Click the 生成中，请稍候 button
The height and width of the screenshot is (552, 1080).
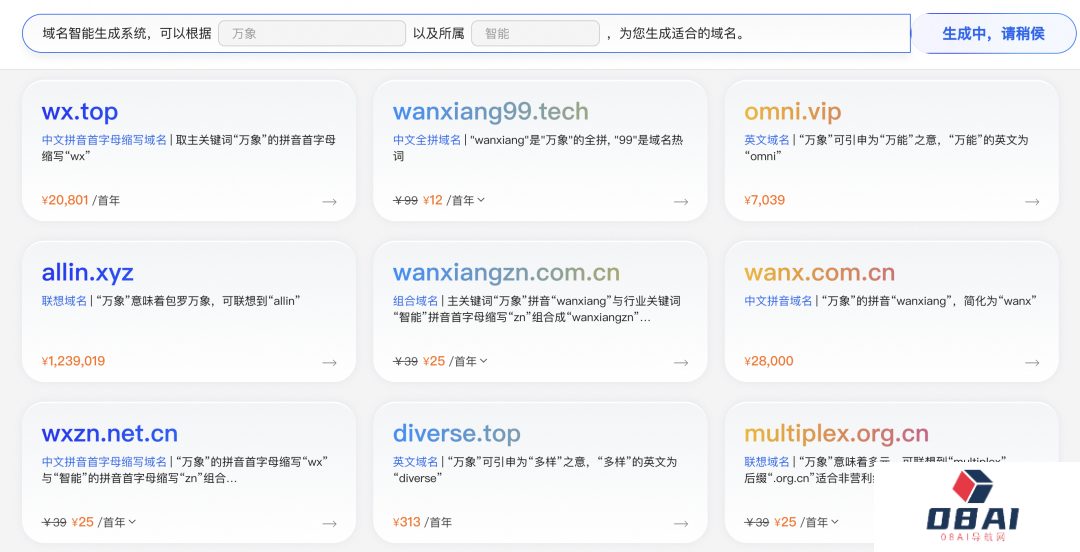tap(993, 33)
